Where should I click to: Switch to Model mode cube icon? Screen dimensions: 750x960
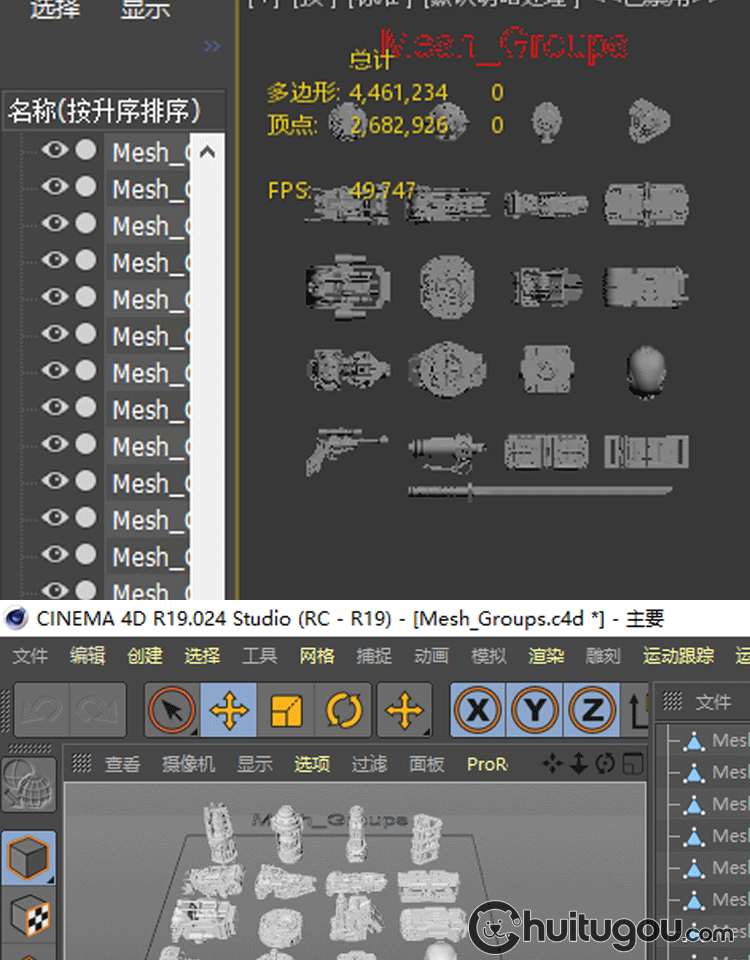tap(29, 858)
